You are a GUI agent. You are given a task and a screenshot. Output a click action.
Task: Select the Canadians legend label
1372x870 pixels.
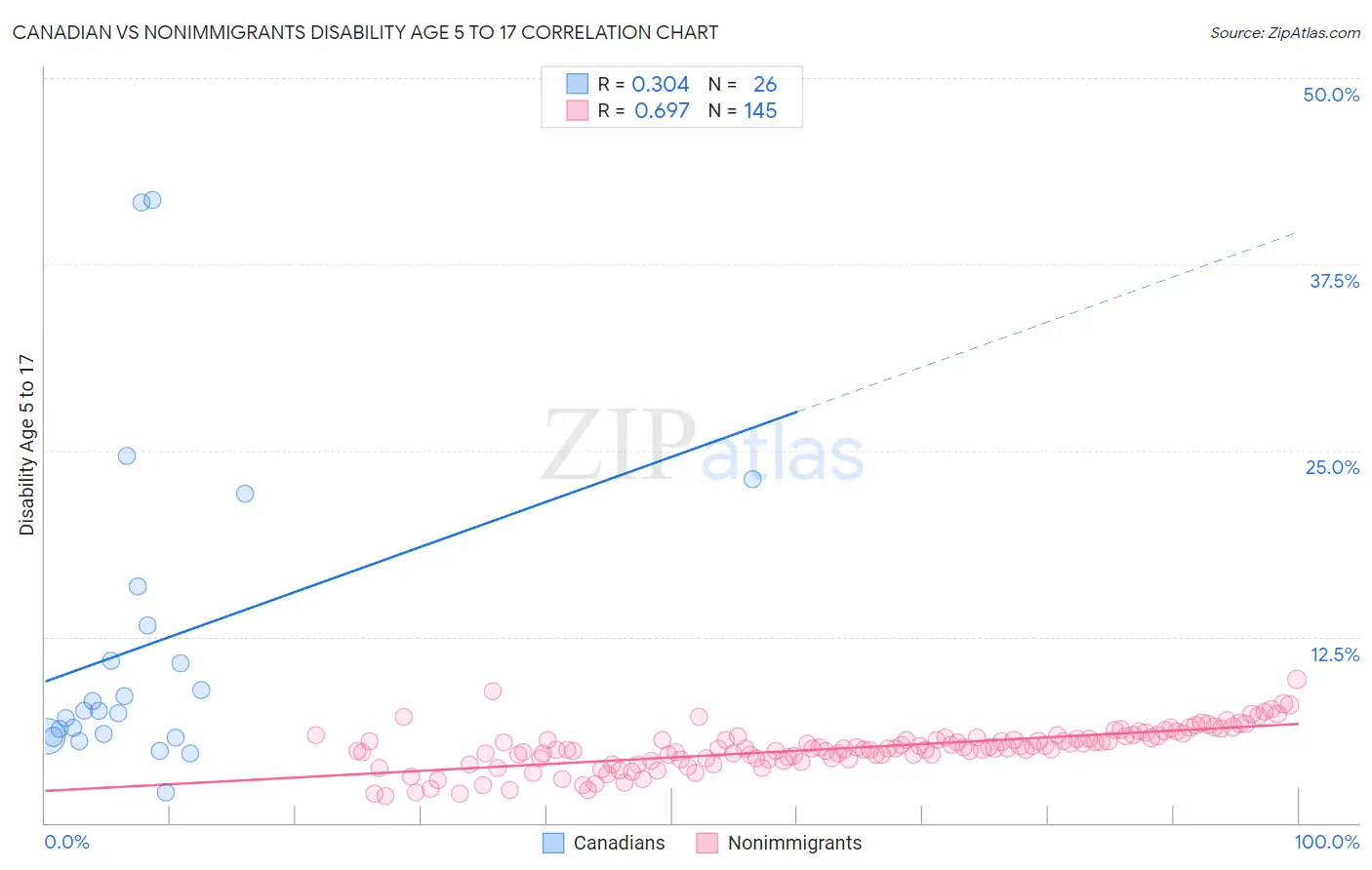point(620,843)
